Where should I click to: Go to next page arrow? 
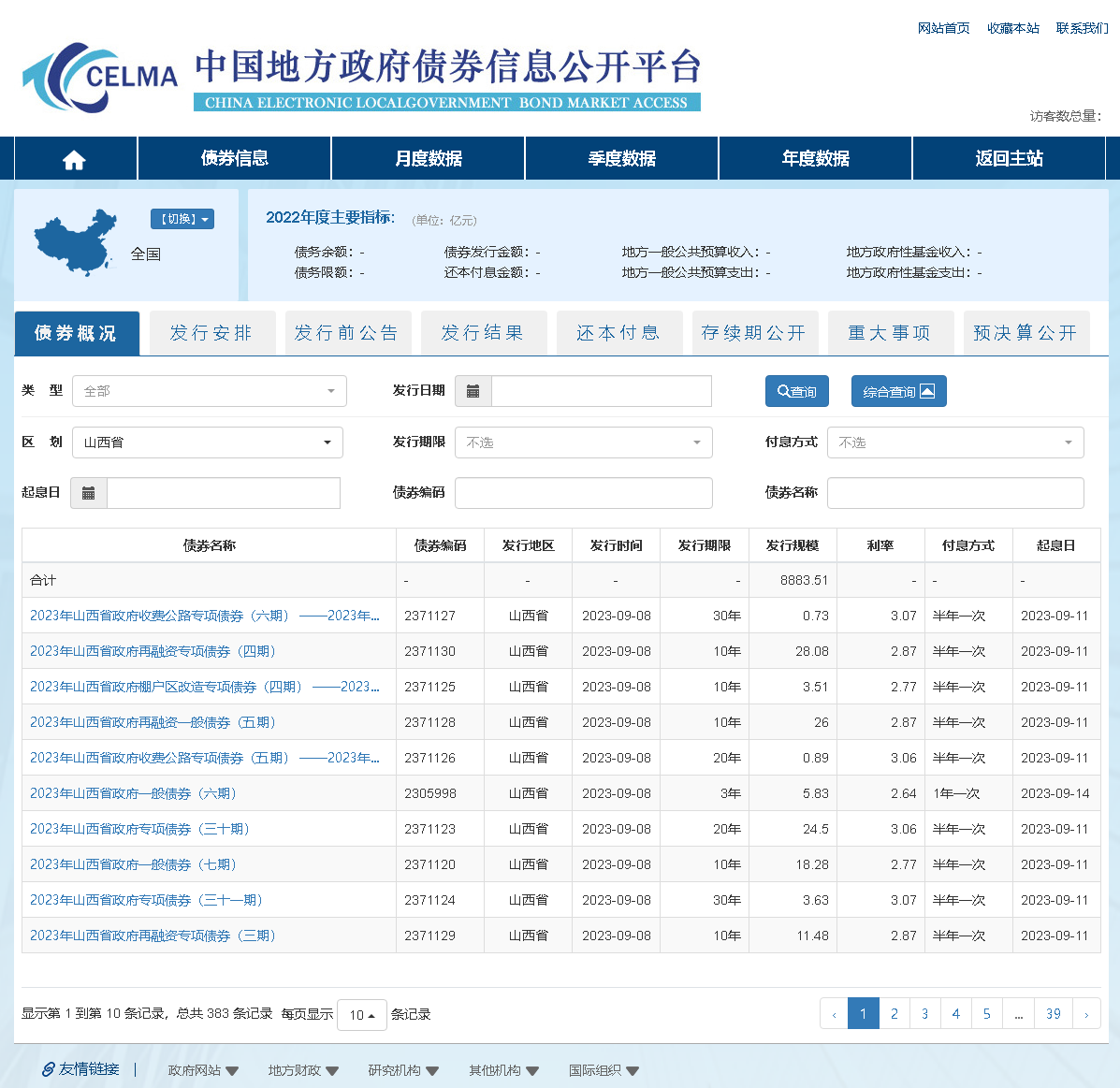(x=1085, y=1014)
